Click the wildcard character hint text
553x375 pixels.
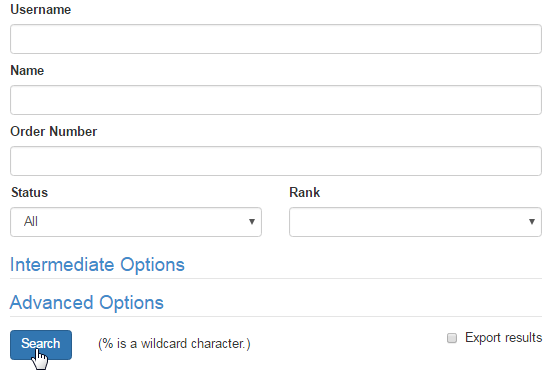click(x=174, y=344)
